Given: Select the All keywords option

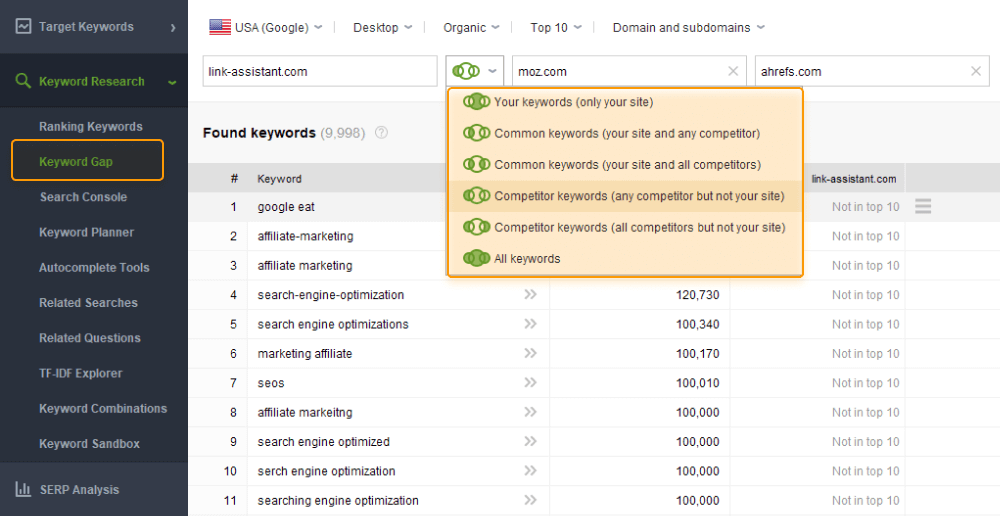Looking at the screenshot, I should pyautogui.click(x=625, y=258).
